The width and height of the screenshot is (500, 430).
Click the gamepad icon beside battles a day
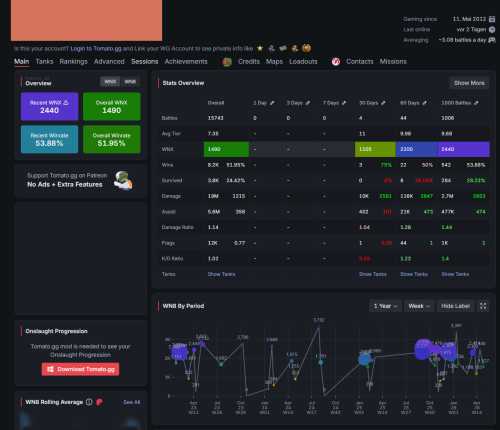(492, 40)
